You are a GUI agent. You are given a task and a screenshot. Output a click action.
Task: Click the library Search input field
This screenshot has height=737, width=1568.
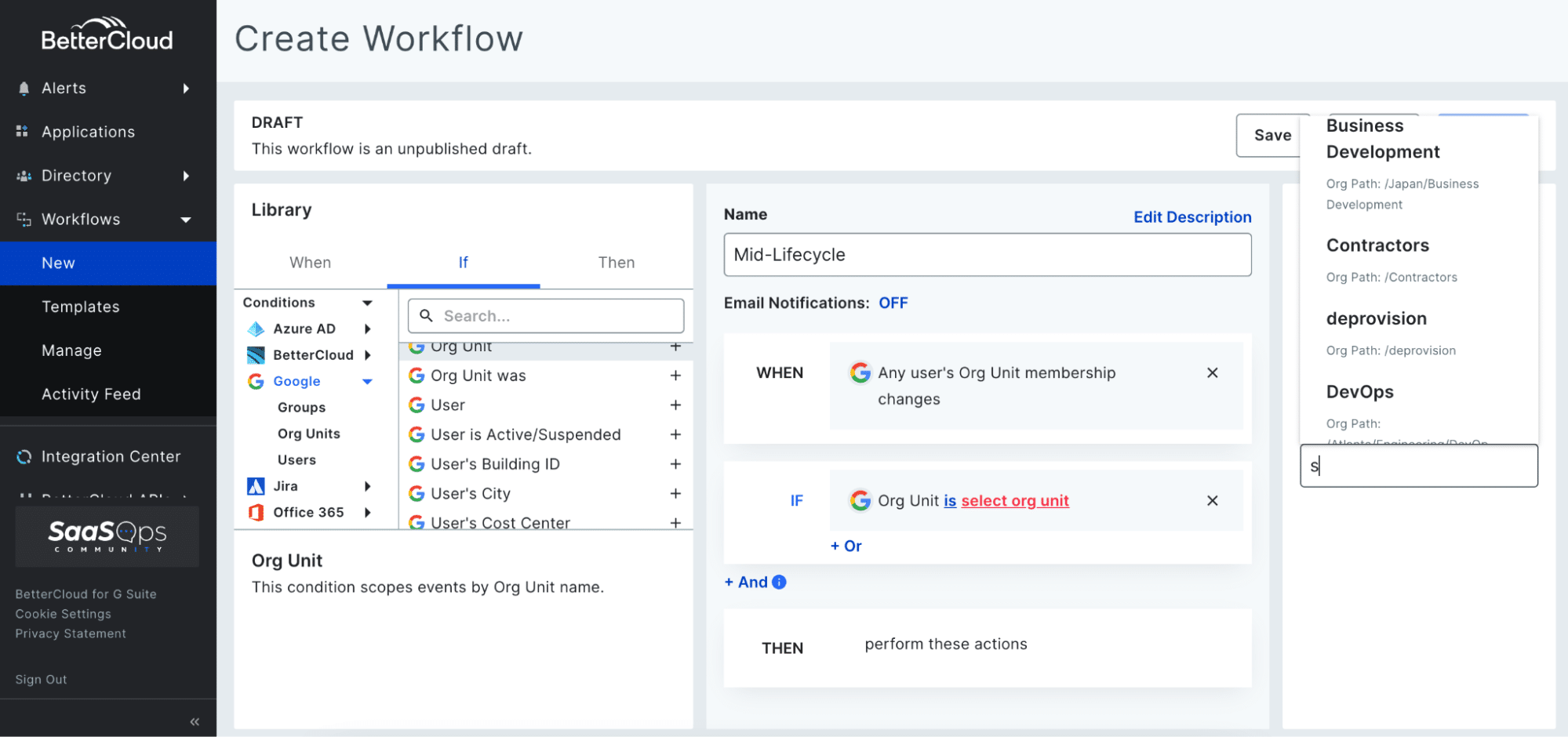tap(546, 316)
